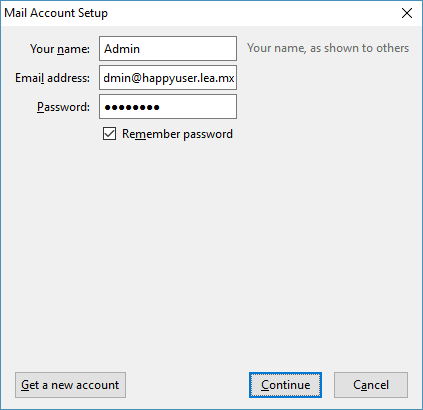
Task: Place cursor on the masked password dots
Action: tap(132, 107)
